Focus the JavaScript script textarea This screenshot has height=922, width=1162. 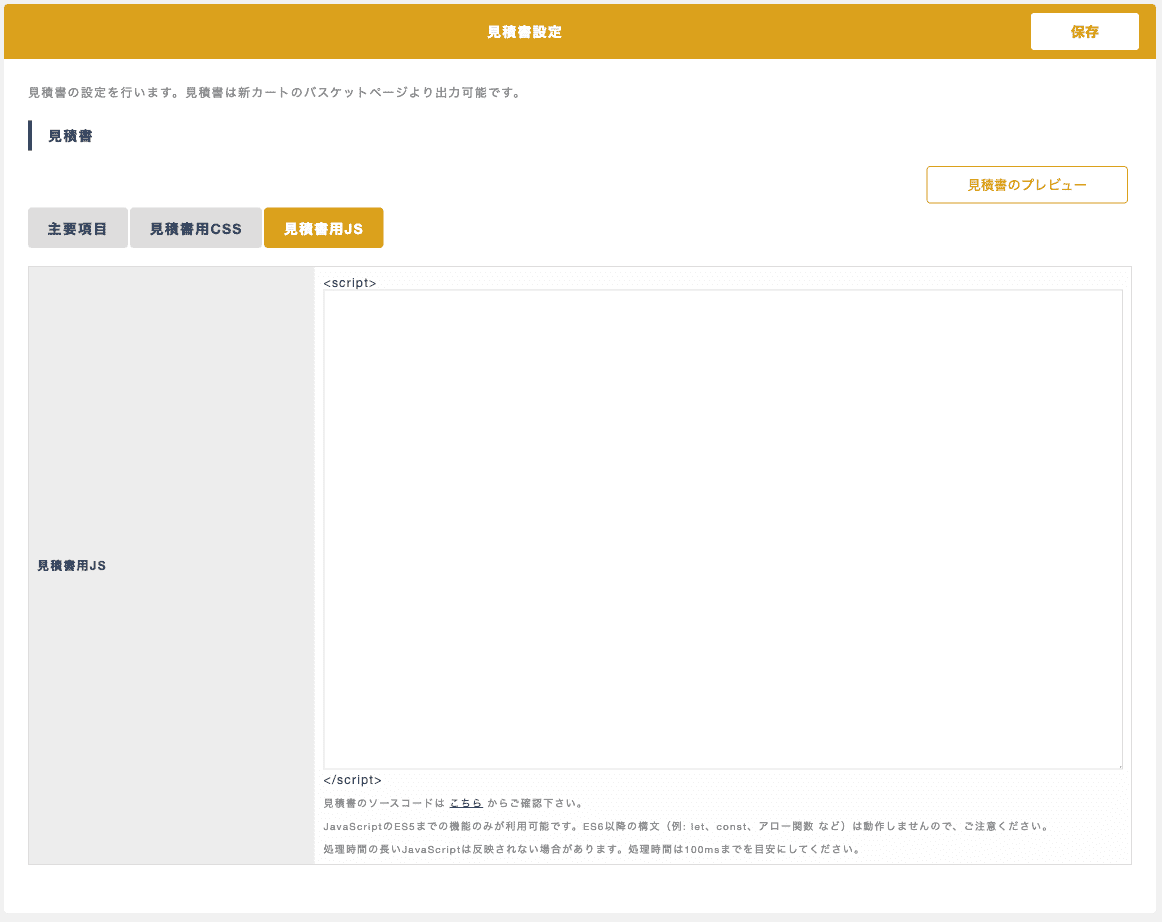point(723,529)
